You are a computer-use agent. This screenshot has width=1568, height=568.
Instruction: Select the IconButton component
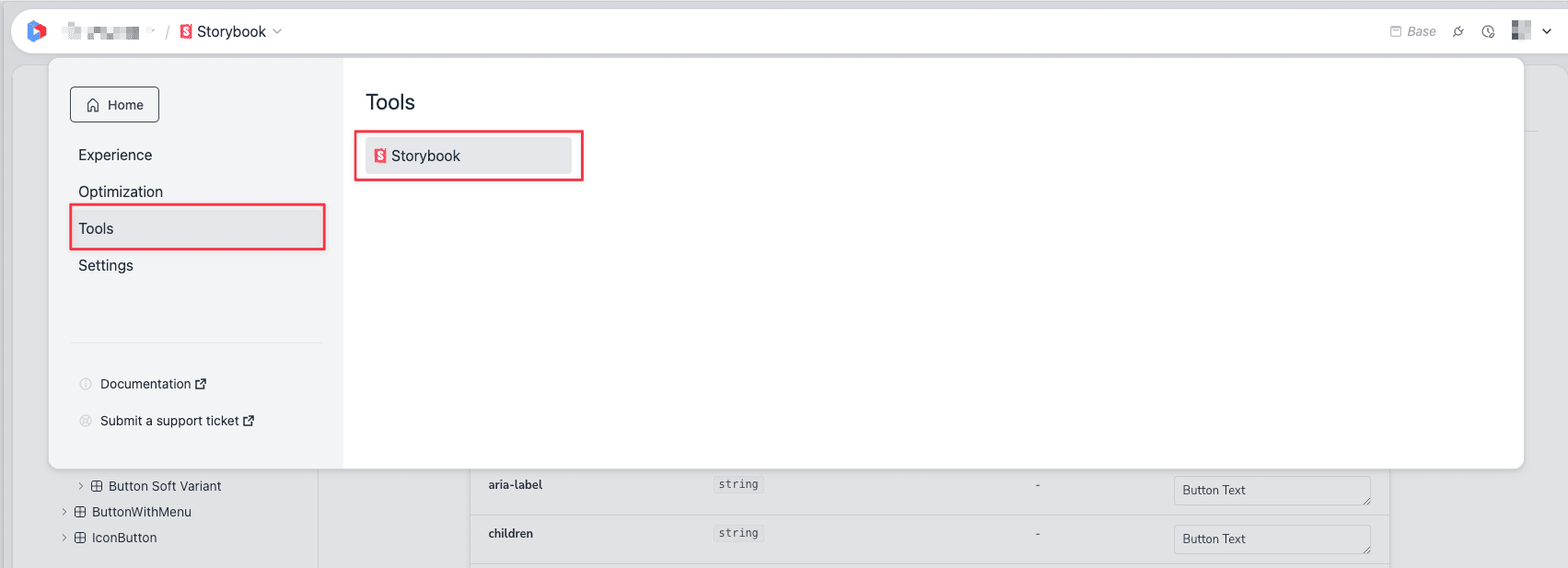[124, 538]
